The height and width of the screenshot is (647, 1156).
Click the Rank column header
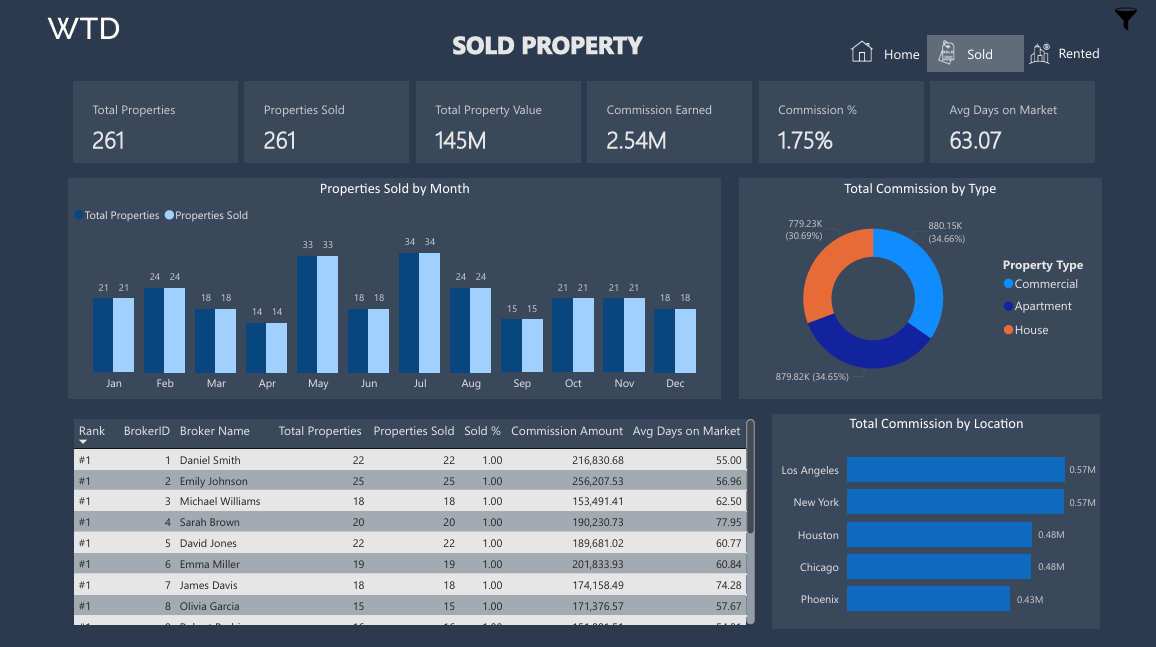point(91,431)
